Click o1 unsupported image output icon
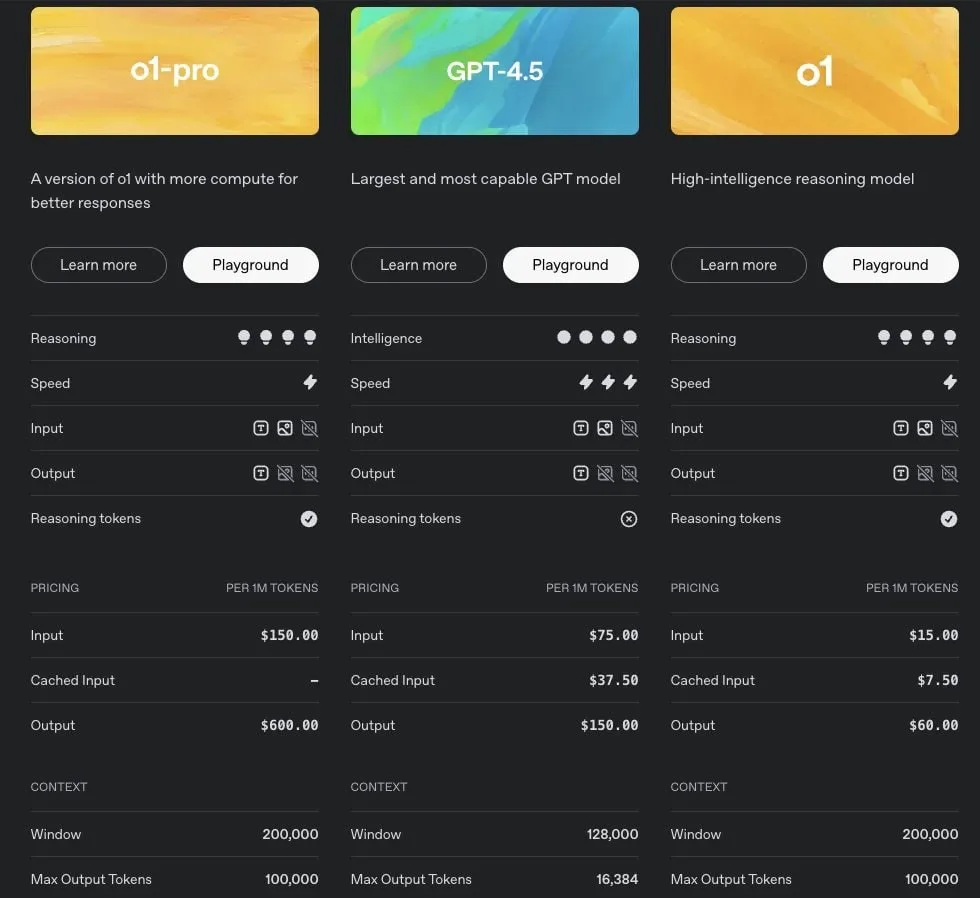Image resolution: width=980 pixels, height=898 pixels. point(925,473)
